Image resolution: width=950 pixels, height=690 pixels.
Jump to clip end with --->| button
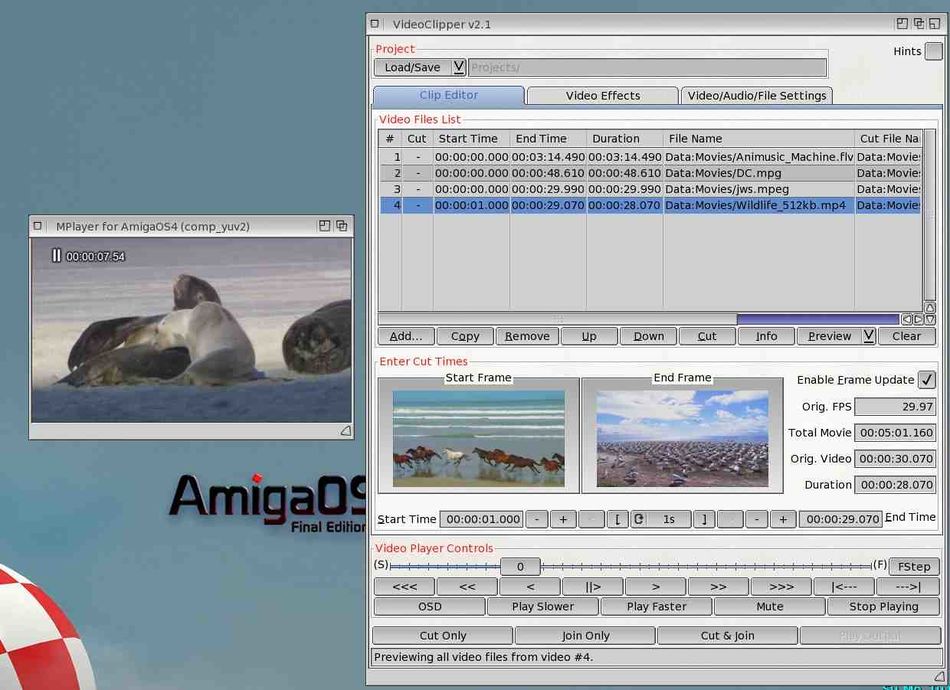[x=908, y=587]
